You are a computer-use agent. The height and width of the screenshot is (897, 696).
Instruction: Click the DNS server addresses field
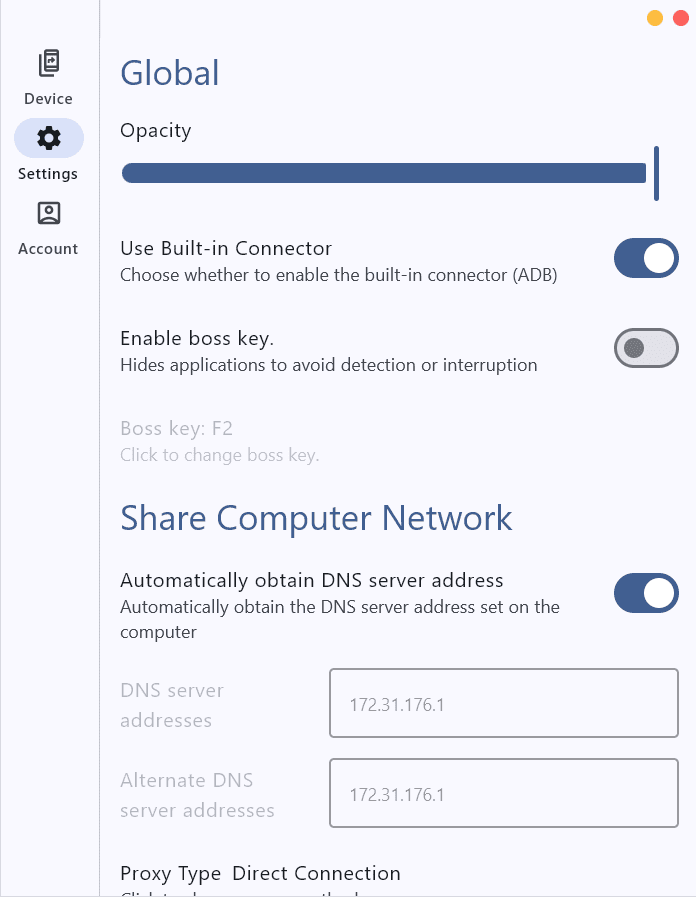[503, 704]
